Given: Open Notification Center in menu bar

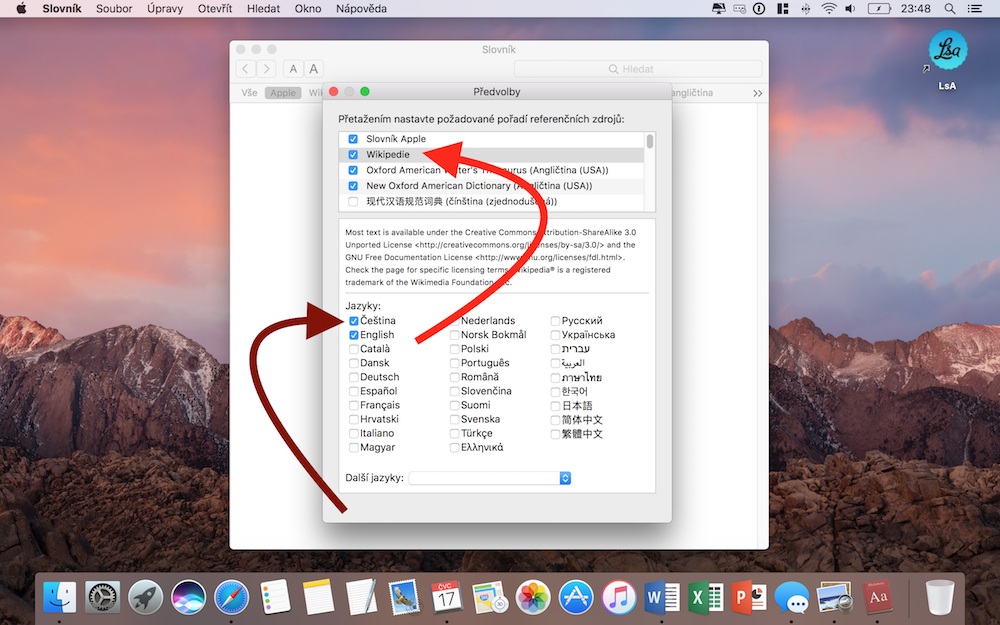Looking at the screenshot, I should click(974, 8).
